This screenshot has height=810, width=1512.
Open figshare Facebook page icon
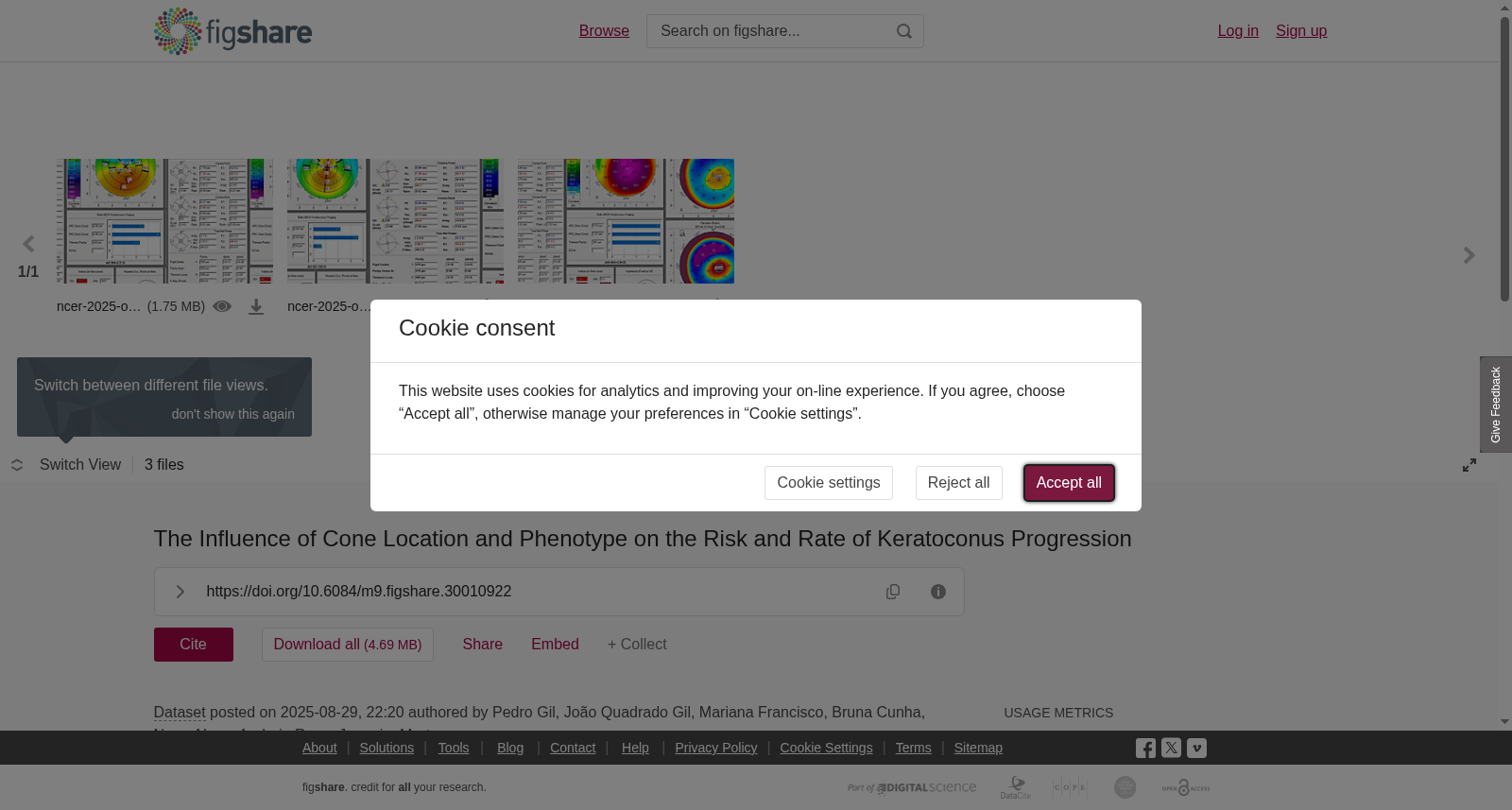coord(1145,749)
